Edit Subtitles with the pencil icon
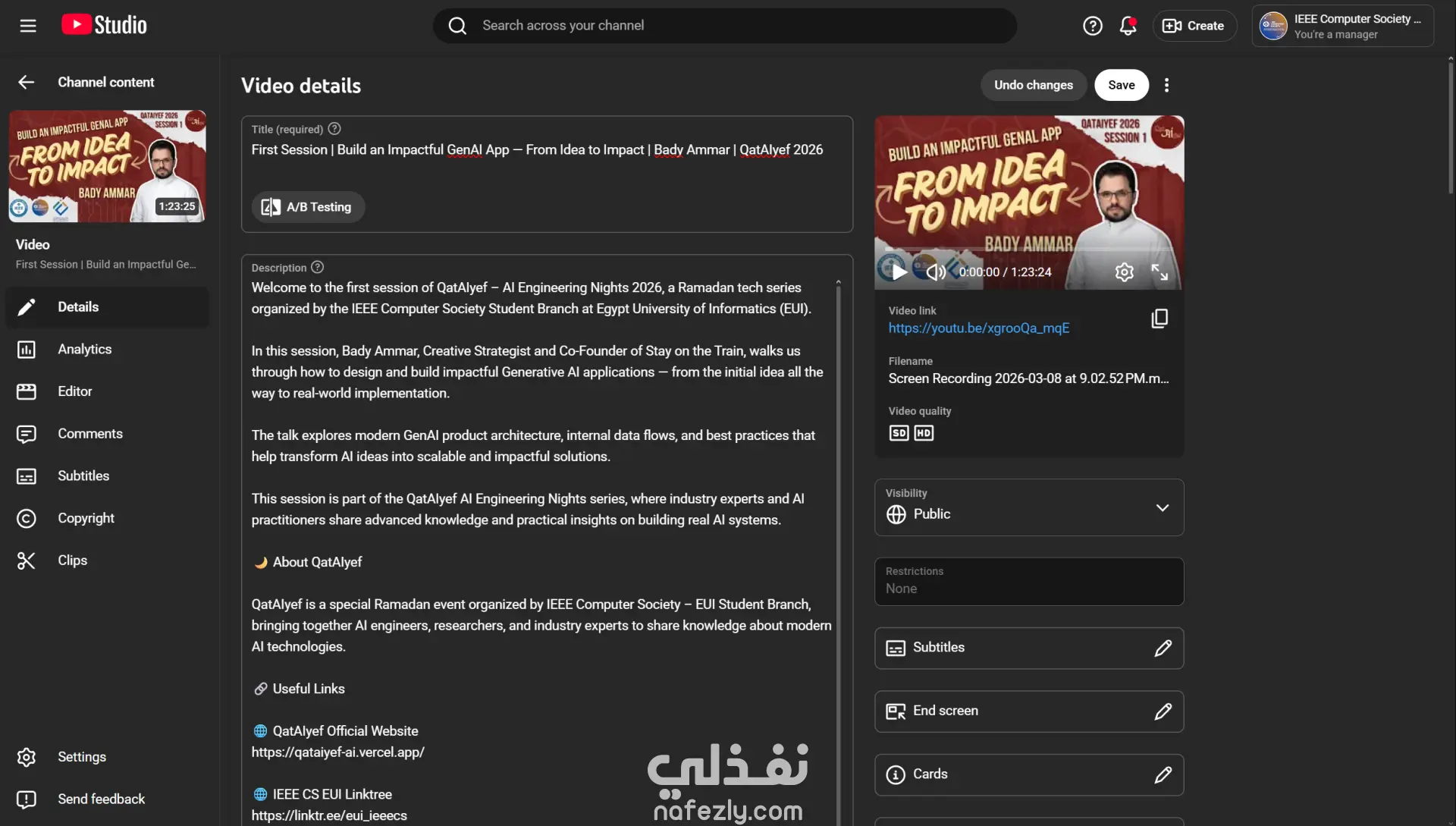The width and height of the screenshot is (1456, 826). click(1163, 649)
